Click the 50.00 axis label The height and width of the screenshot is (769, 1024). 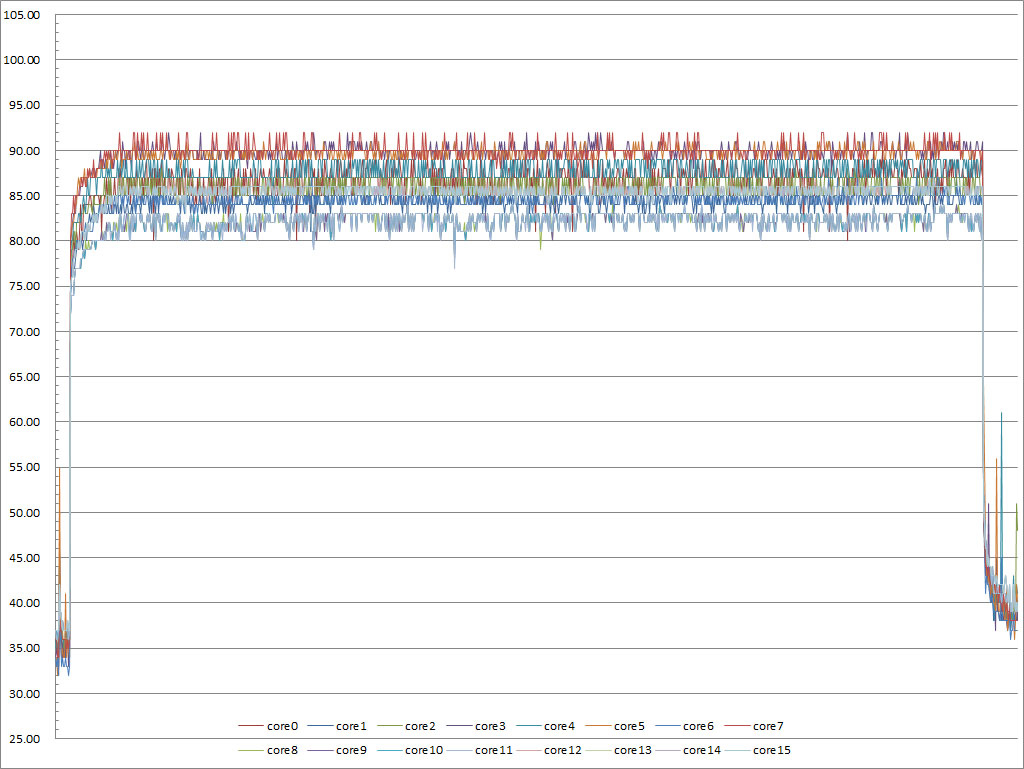click(24, 512)
